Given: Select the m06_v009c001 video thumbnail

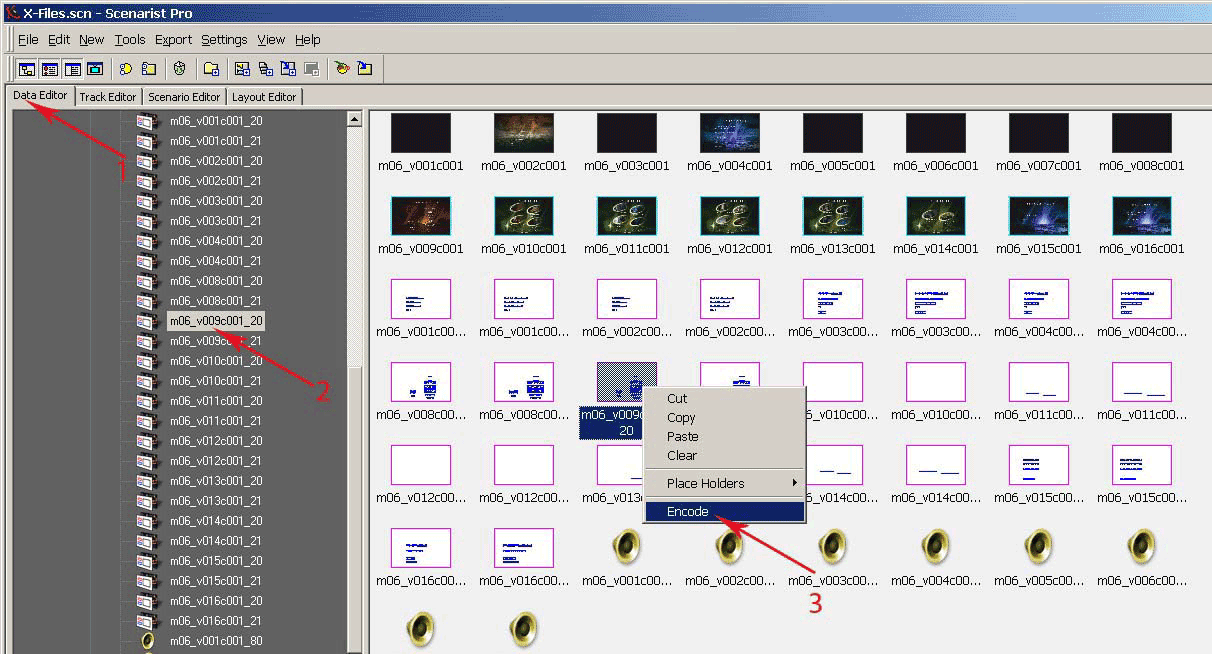Looking at the screenshot, I should (421, 216).
